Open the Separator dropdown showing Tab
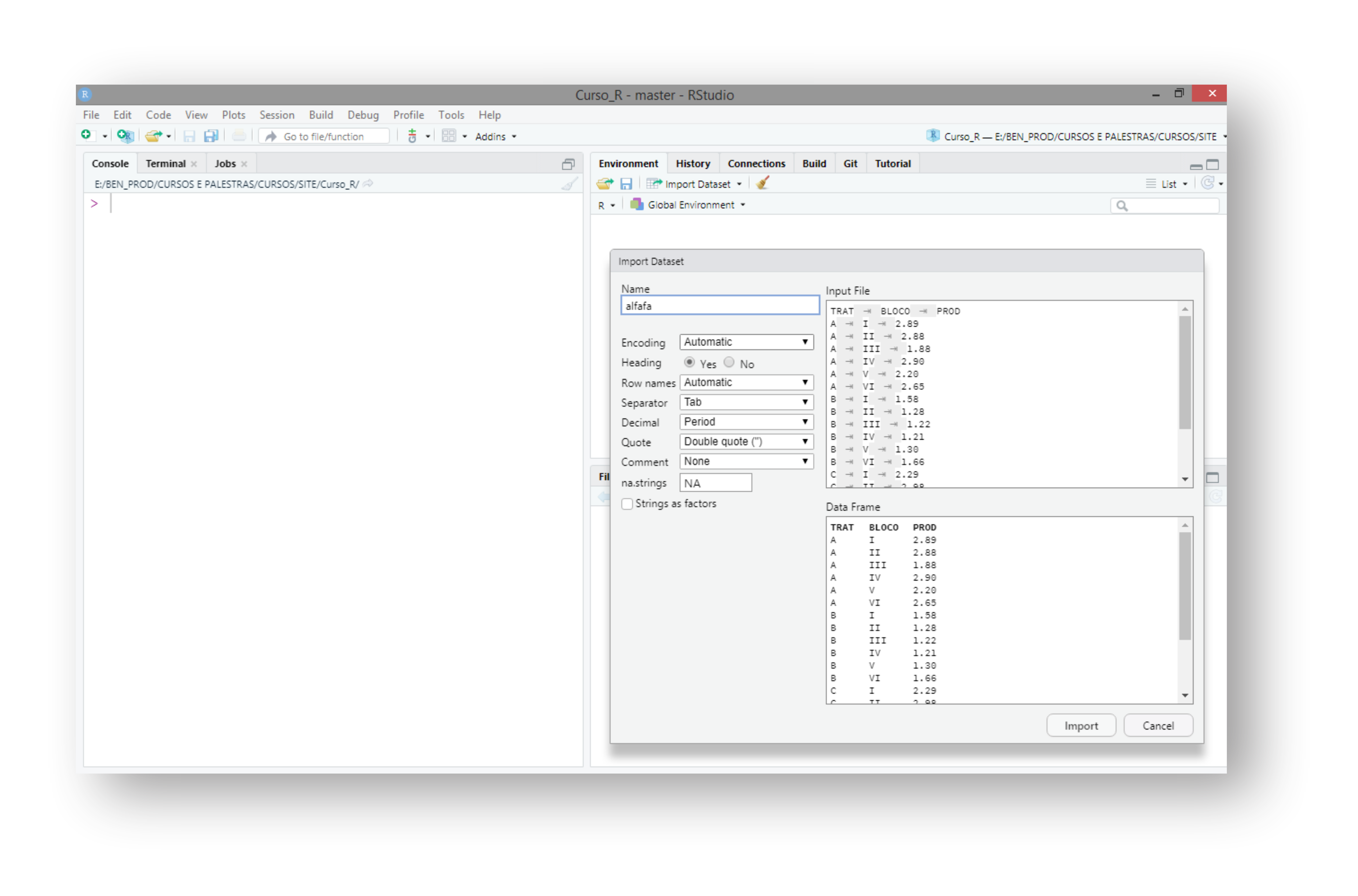Image resolution: width=1358 pixels, height=896 pixels. 747,402
